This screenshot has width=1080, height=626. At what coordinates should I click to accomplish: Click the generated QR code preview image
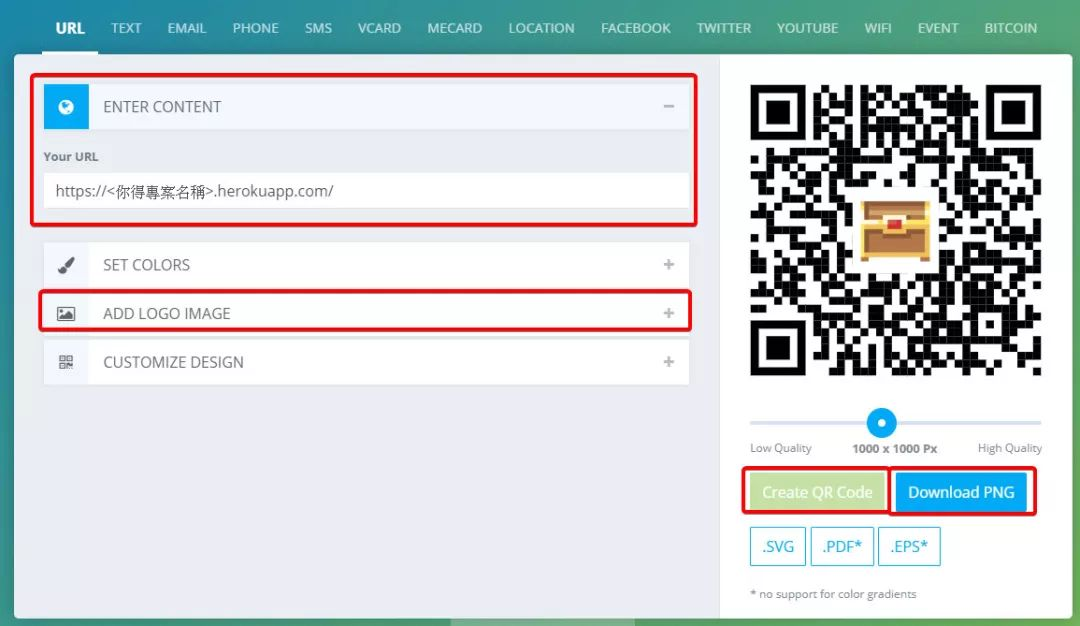click(895, 230)
